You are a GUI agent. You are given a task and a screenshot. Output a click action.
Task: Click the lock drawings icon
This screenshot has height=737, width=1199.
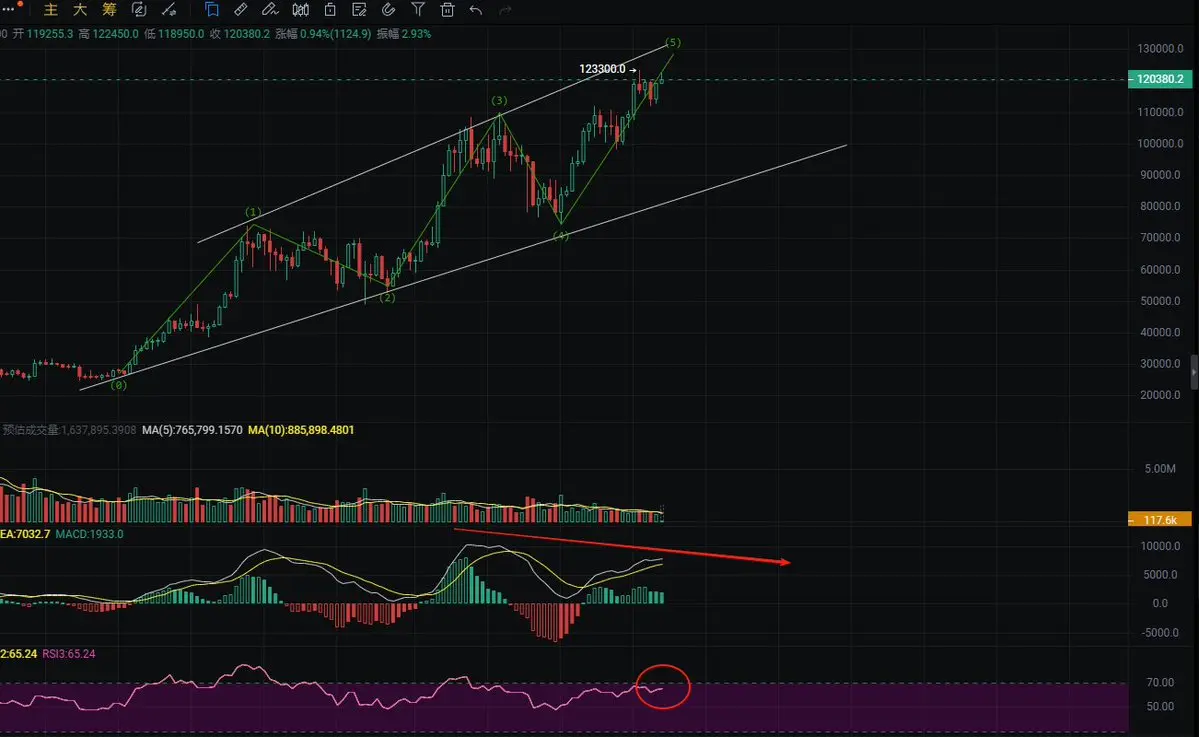pos(330,10)
